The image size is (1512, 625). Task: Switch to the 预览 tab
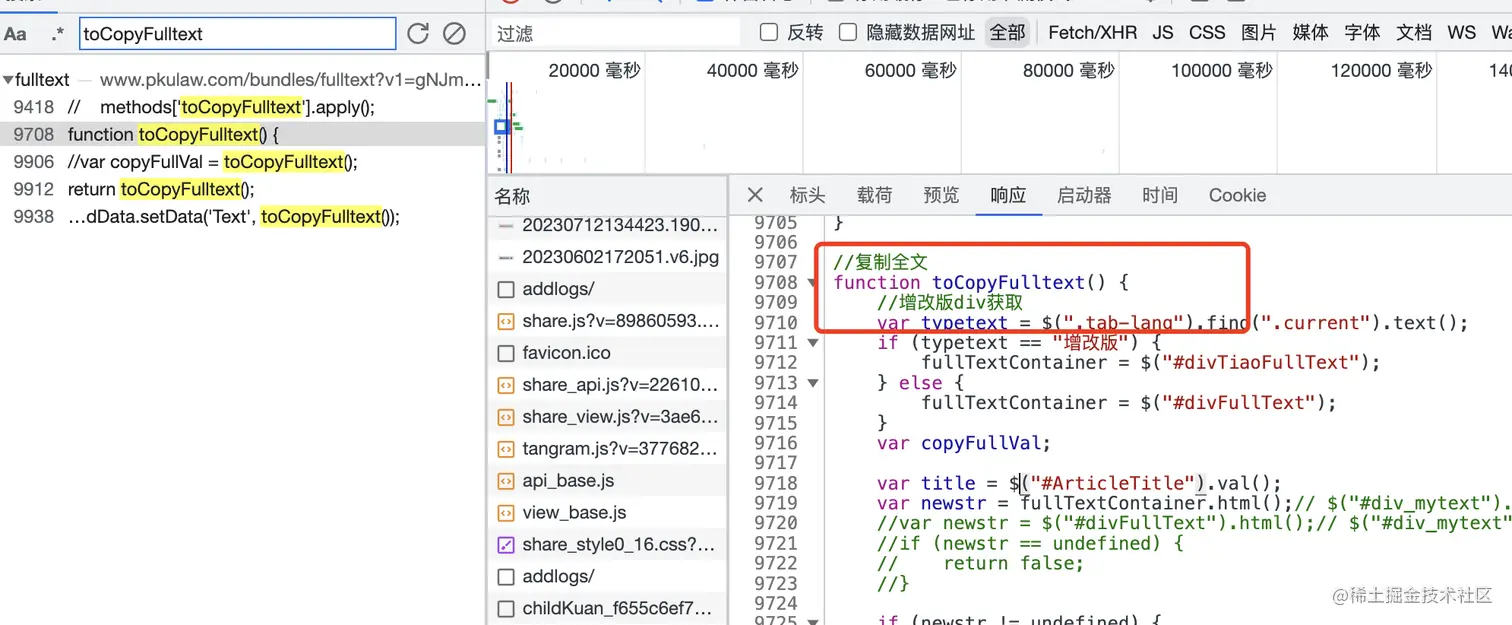(x=941, y=195)
